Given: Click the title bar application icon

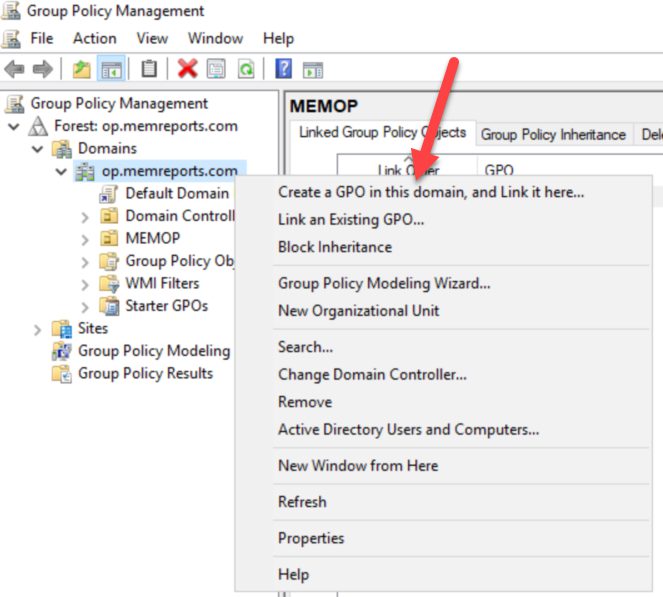Looking at the screenshot, I should [x=11, y=11].
